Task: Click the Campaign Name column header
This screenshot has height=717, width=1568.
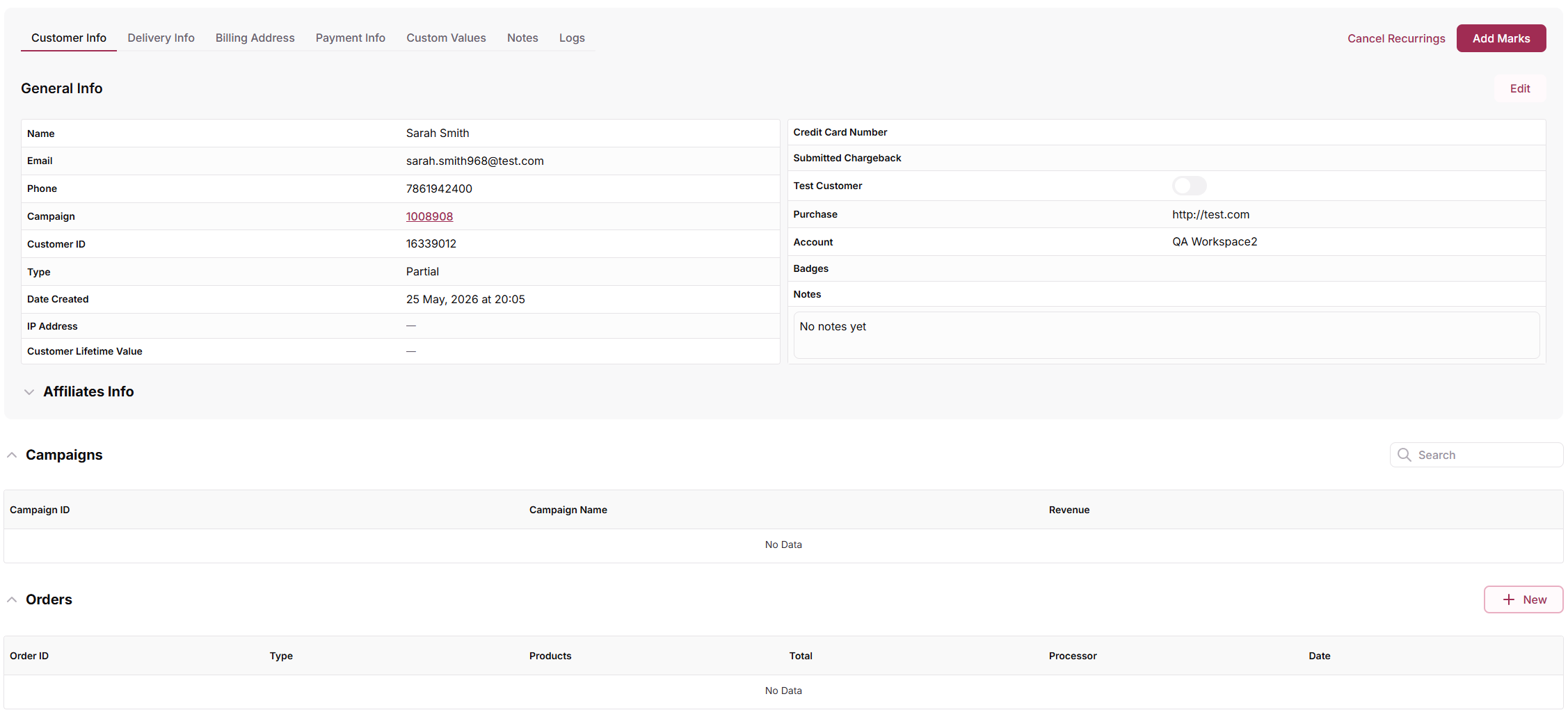Action: [x=568, y=510]
